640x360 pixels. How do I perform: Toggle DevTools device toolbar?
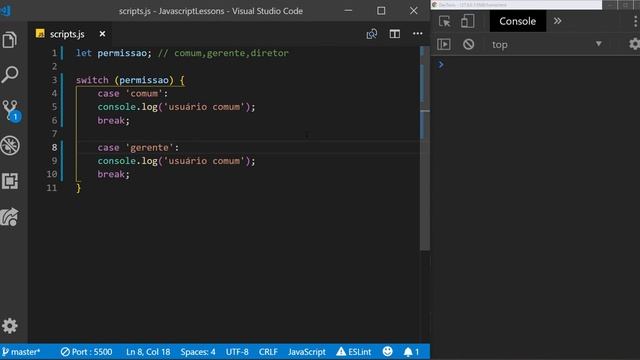click(467, 21)
